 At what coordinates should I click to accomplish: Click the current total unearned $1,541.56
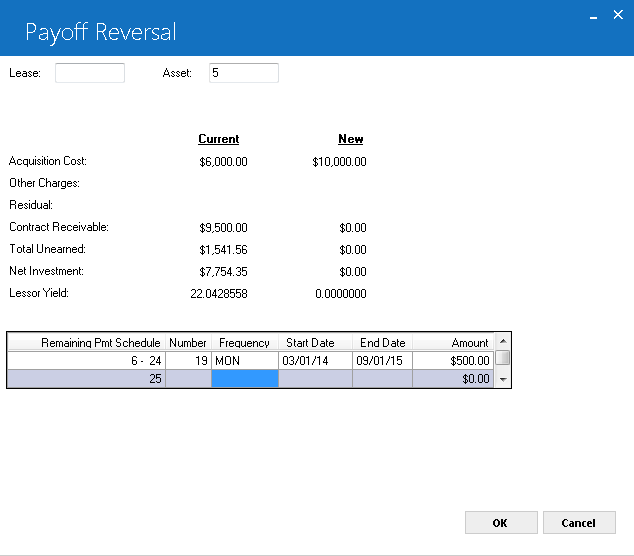click(x=223, y=249)
